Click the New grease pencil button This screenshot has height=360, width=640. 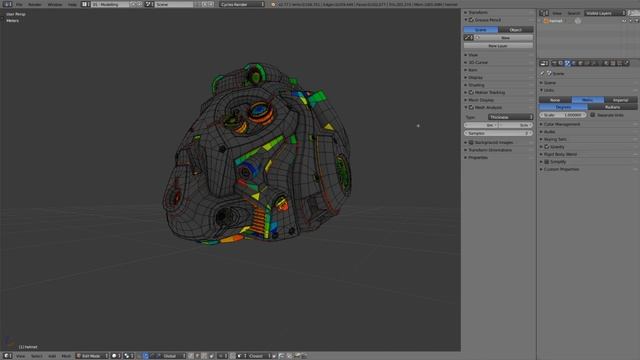tap(504, 38)
